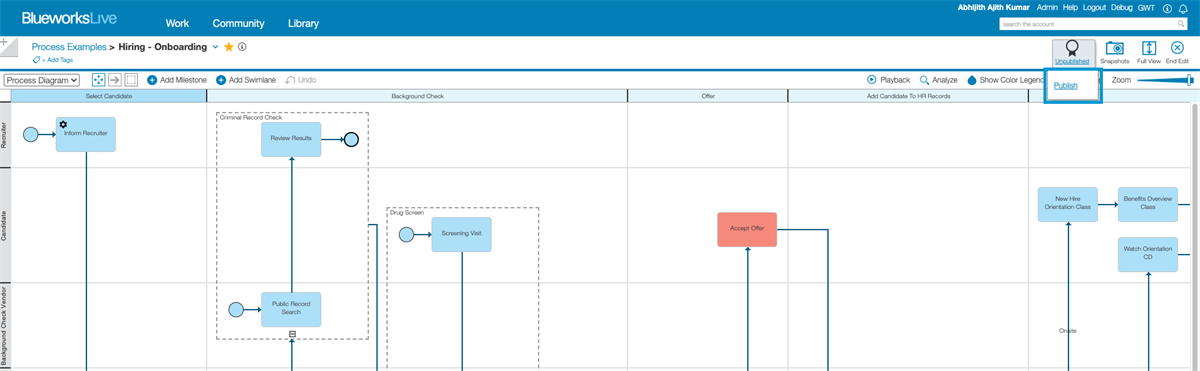Screen dimensions: 1200x371
Task: Open the Community menu
Action: tap(238, 23)
